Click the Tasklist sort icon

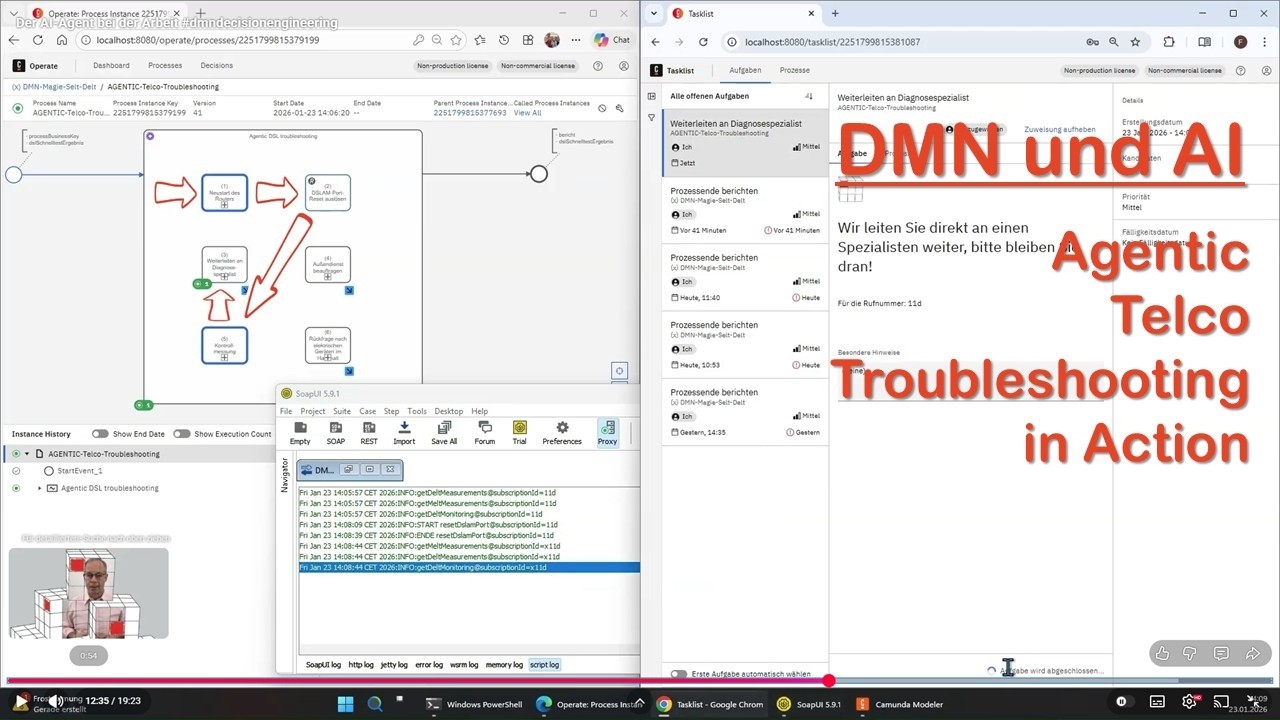tap(809, 96)
